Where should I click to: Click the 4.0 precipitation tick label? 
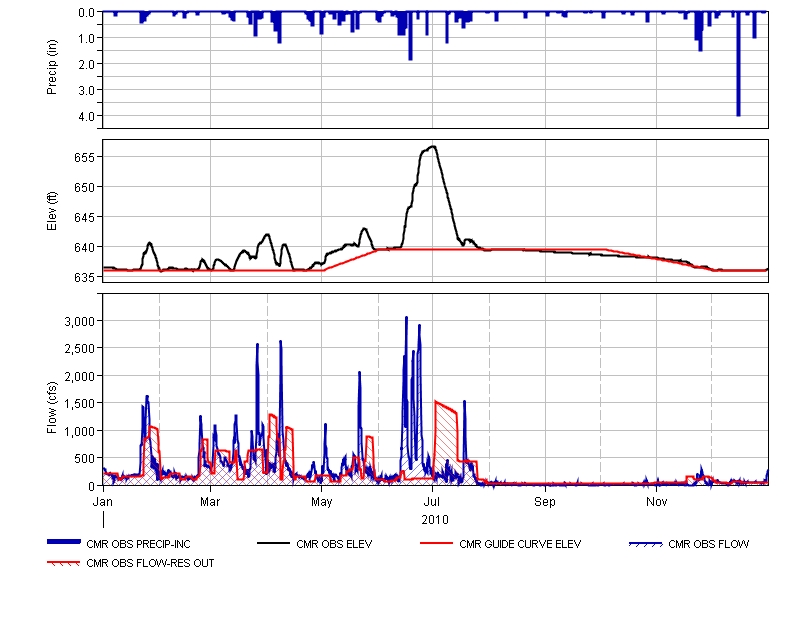click(x=87, y=116)
